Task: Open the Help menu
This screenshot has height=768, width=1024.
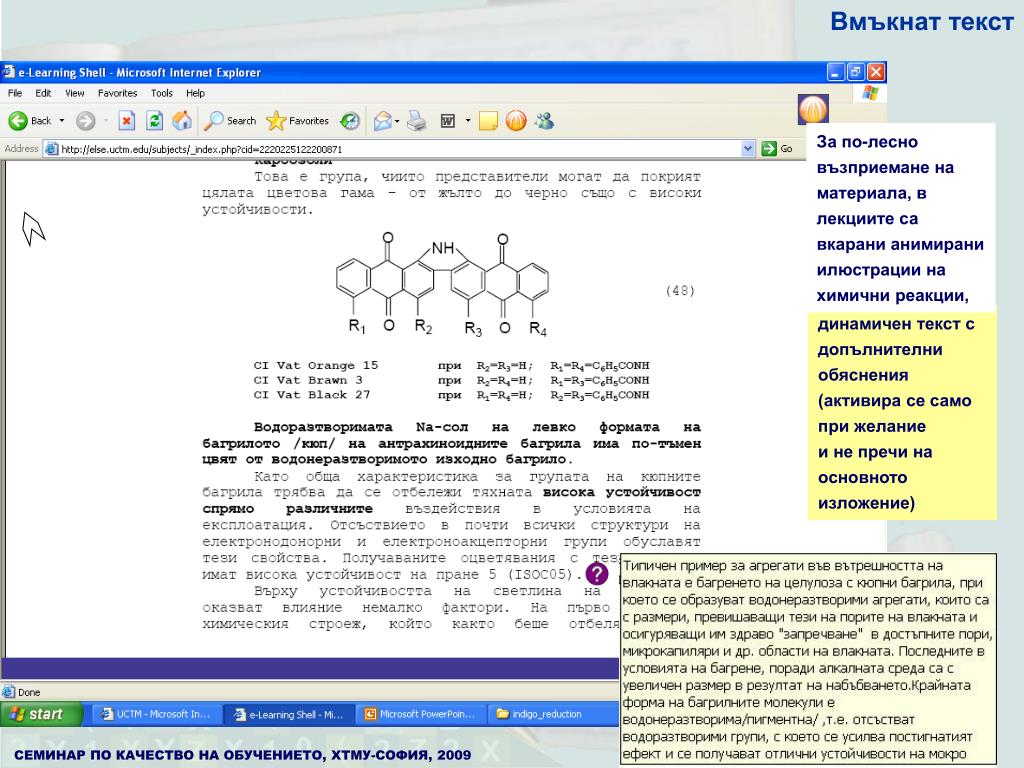Action: pos(195,93)
